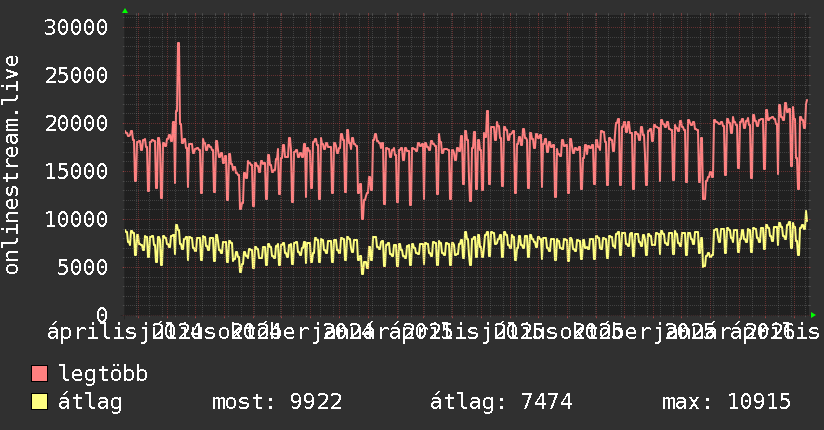Click the onlinestream.live vertical axis title
Screen dimensions: 824x430
pos(11,165)
